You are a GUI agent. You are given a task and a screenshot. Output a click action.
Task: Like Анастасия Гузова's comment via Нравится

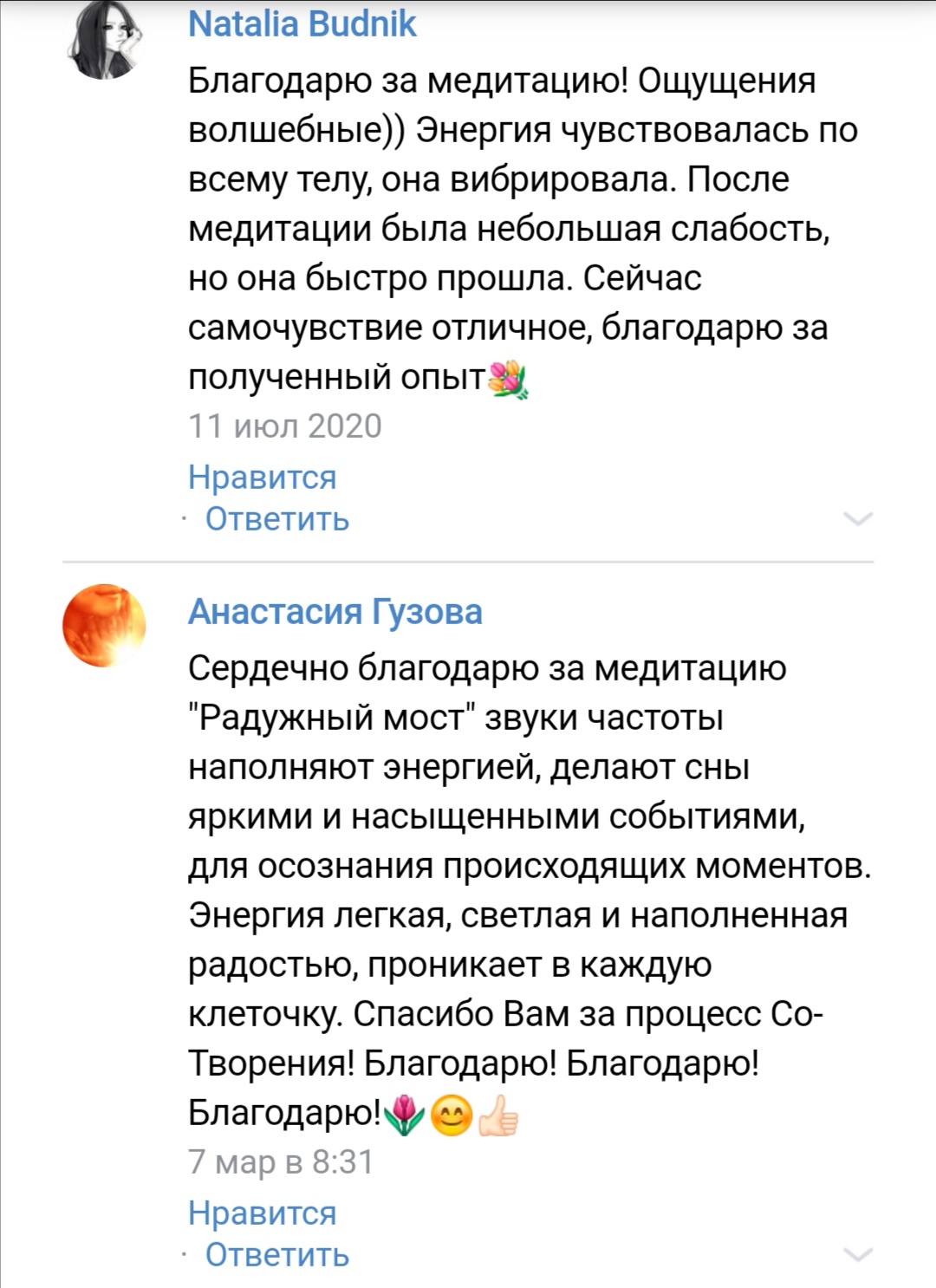263,1213
